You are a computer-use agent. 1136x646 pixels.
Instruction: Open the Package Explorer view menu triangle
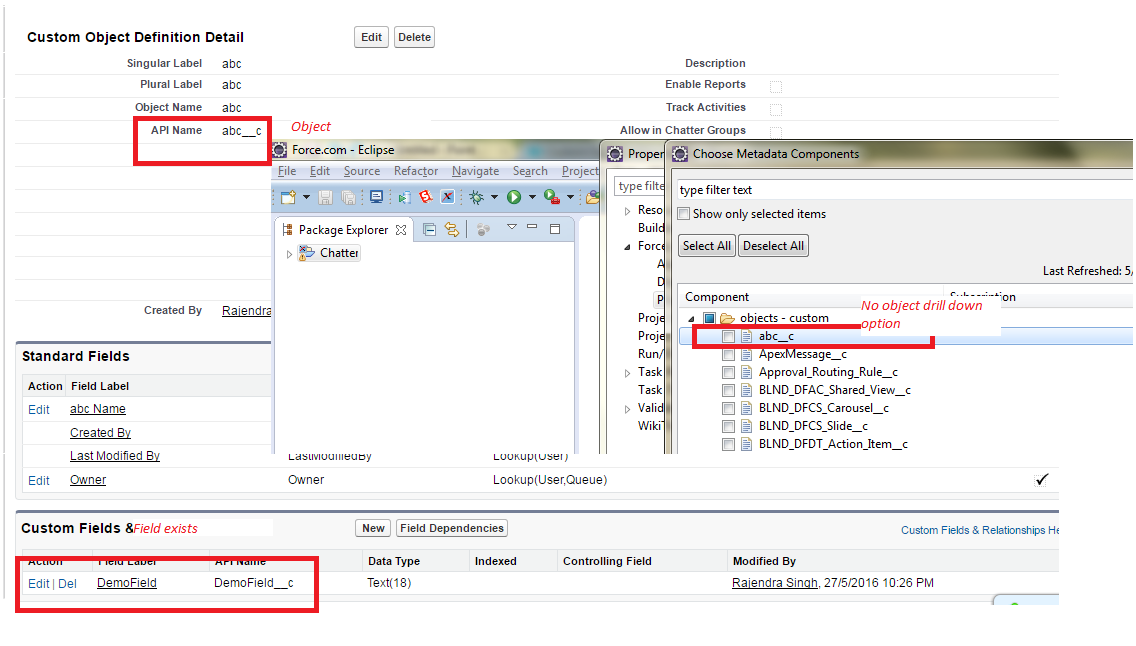pyautogui.click(x=511, y=228)
